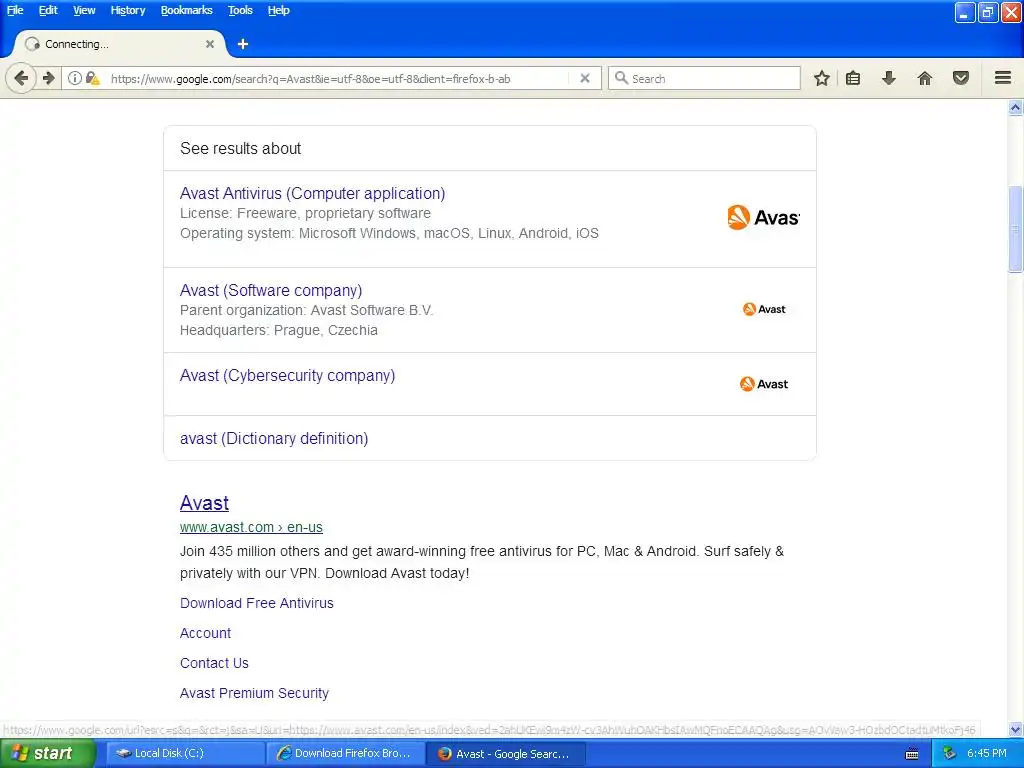Click the on-screen keyboard tray icon
This screenshot has width=1024, height=768.
912,754
